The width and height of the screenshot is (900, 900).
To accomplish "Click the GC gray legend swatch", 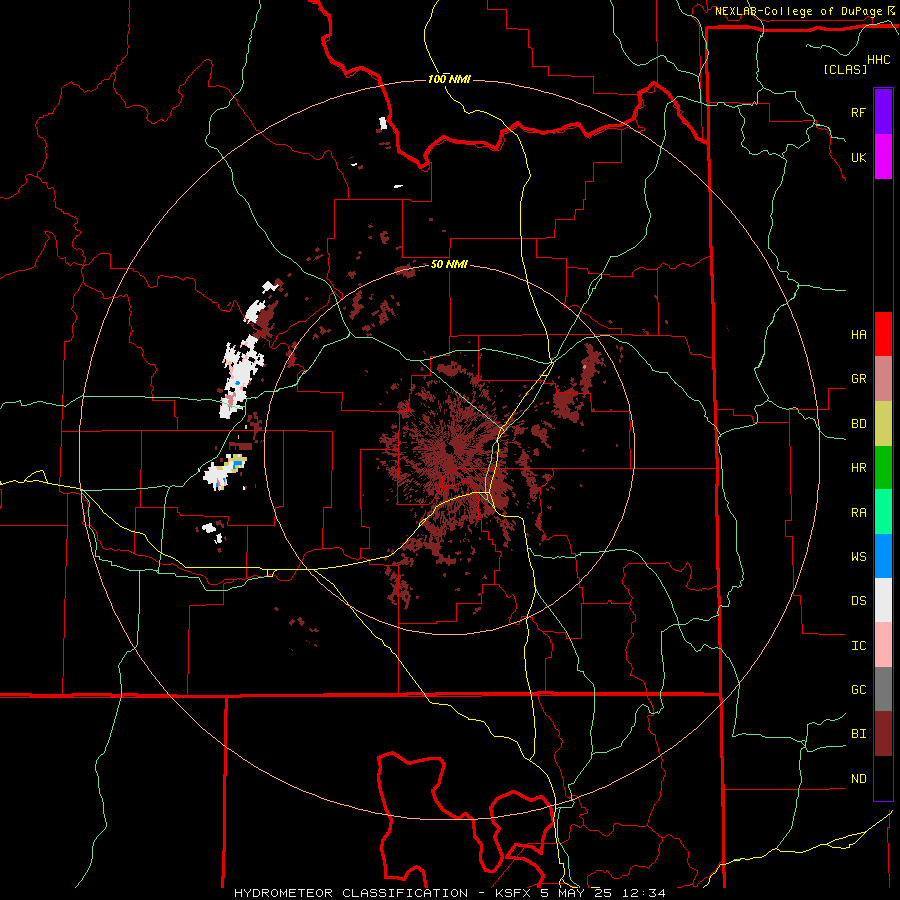I will pyautogui.click(x=883, y=689).
